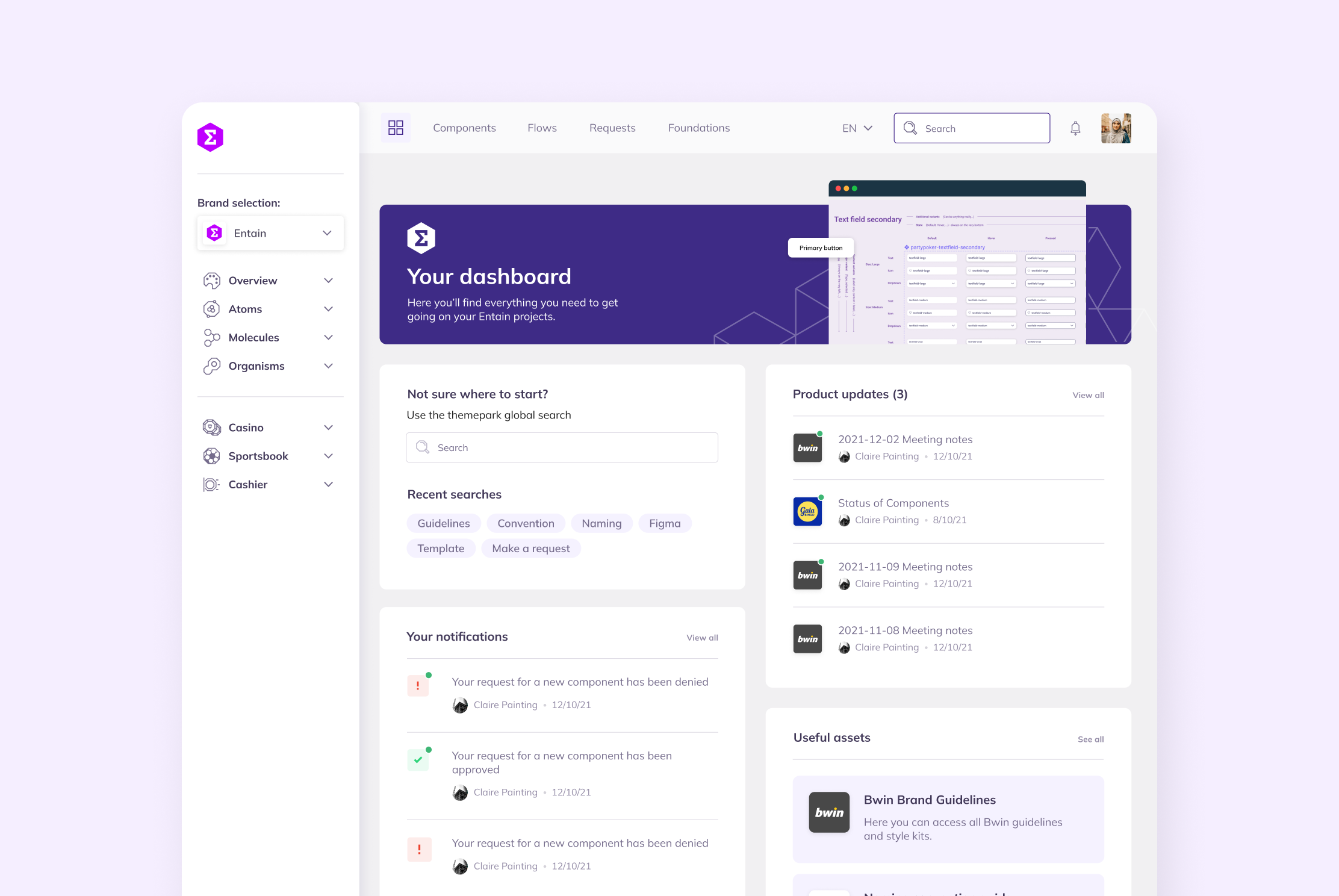The image size is (1339, 896).
Task: Open the user profile avatar photo
Action: point(1116,128)
